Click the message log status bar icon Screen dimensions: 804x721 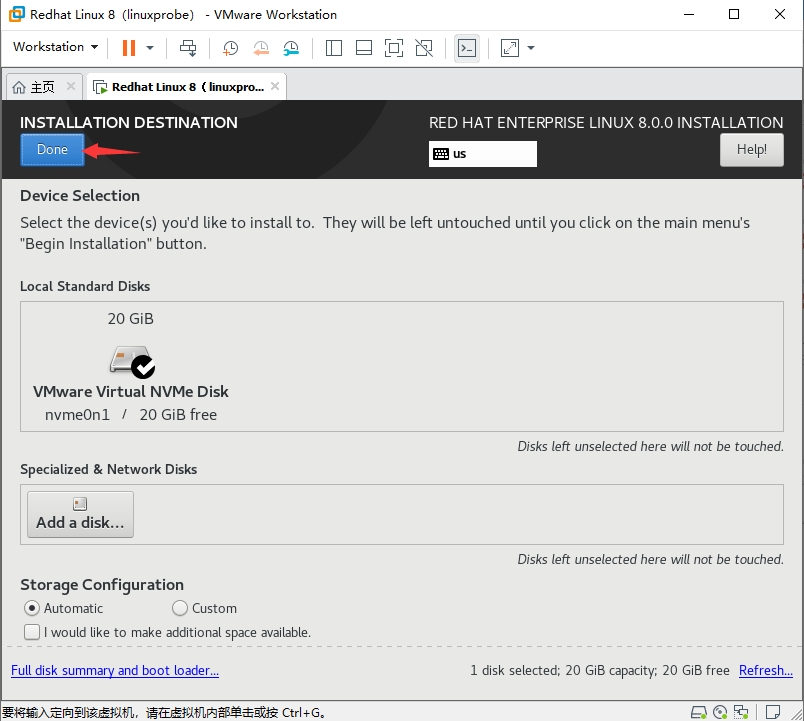[x=773, y=712]
